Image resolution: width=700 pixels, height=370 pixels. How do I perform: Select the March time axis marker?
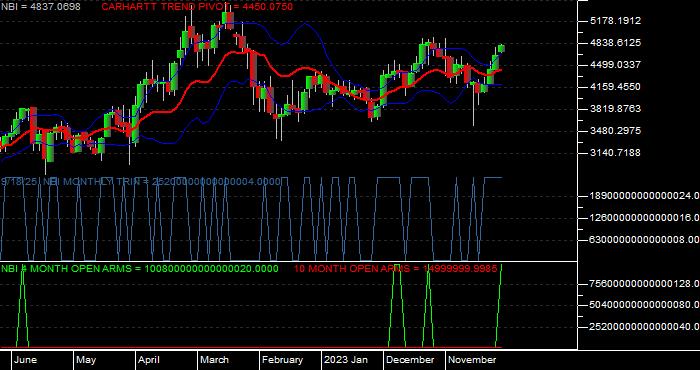coord(214,360)
